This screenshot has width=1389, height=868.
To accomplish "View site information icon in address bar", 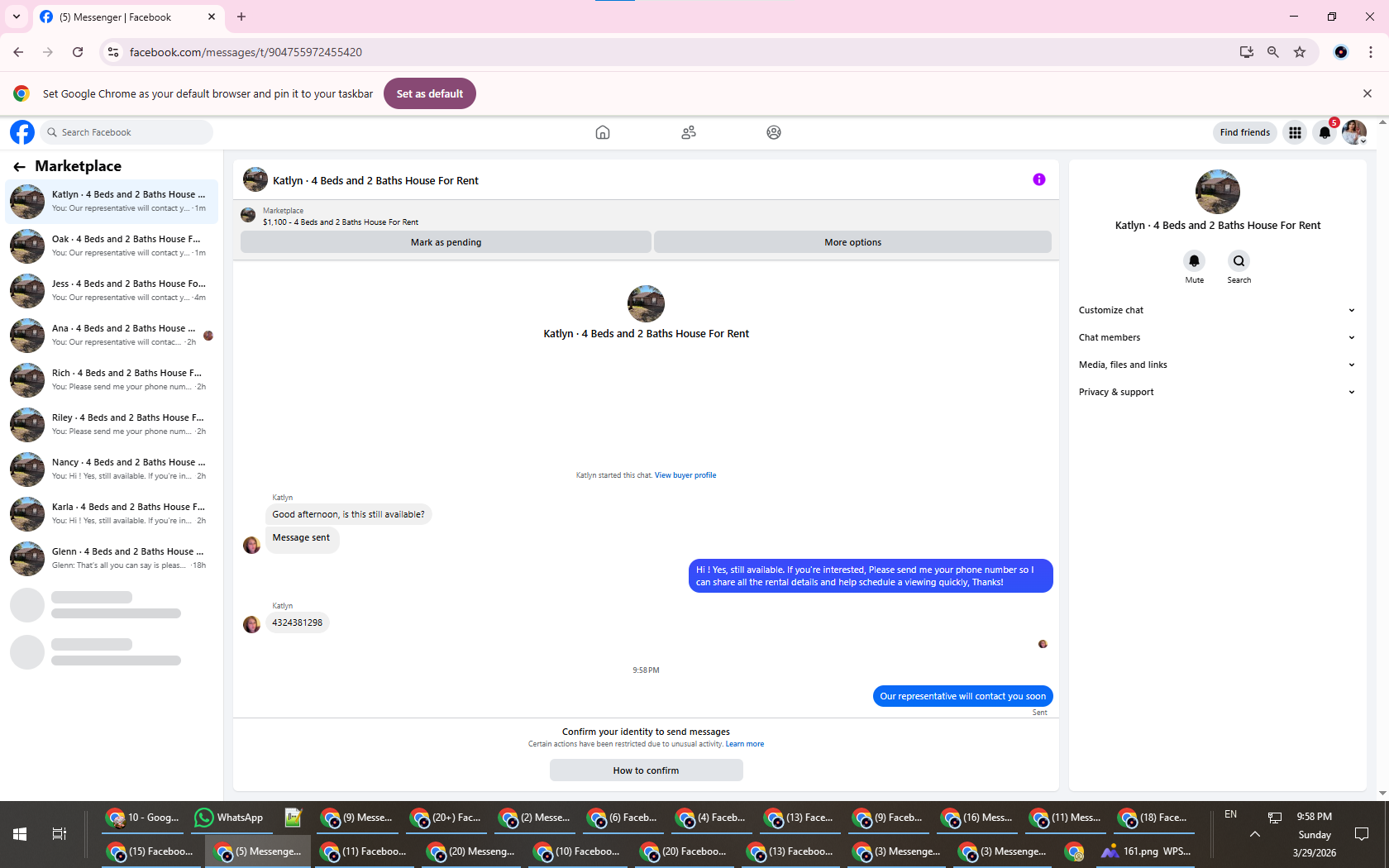I will pos(113,52).
